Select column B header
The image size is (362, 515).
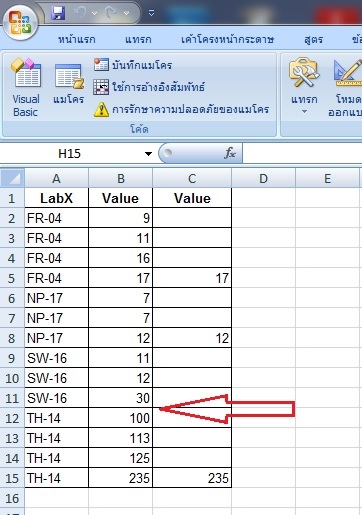pos(121,178)
